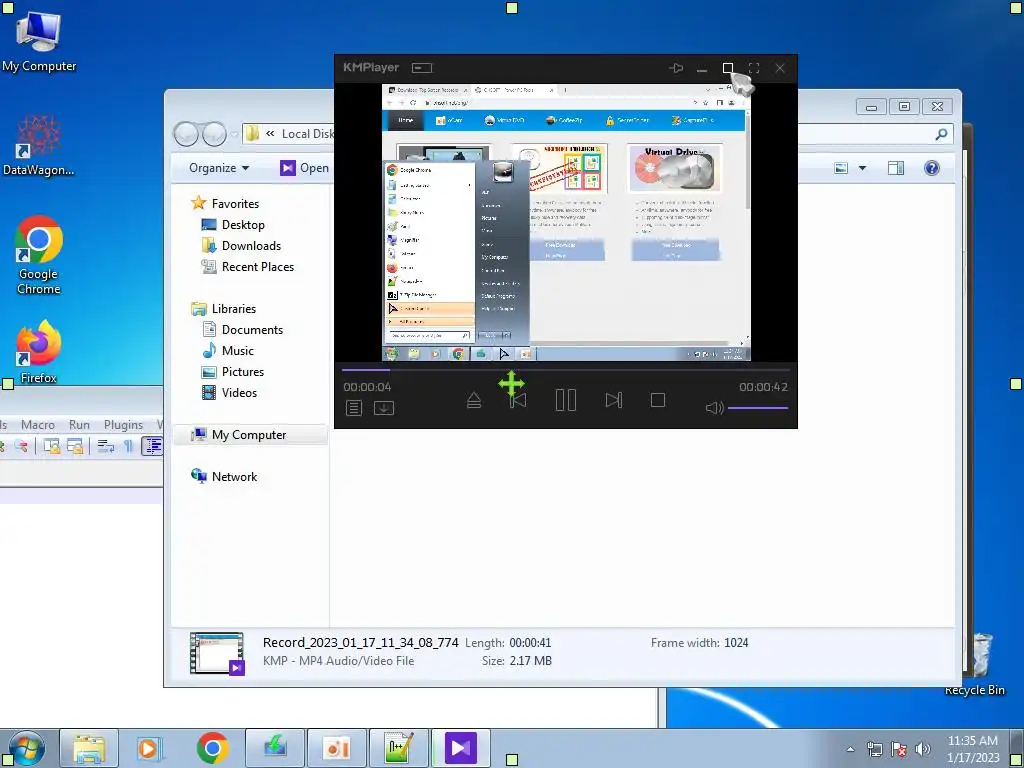Open Macro menu in background editor window
Viewport: 1024px width, 768px height.
coord(38,424)
